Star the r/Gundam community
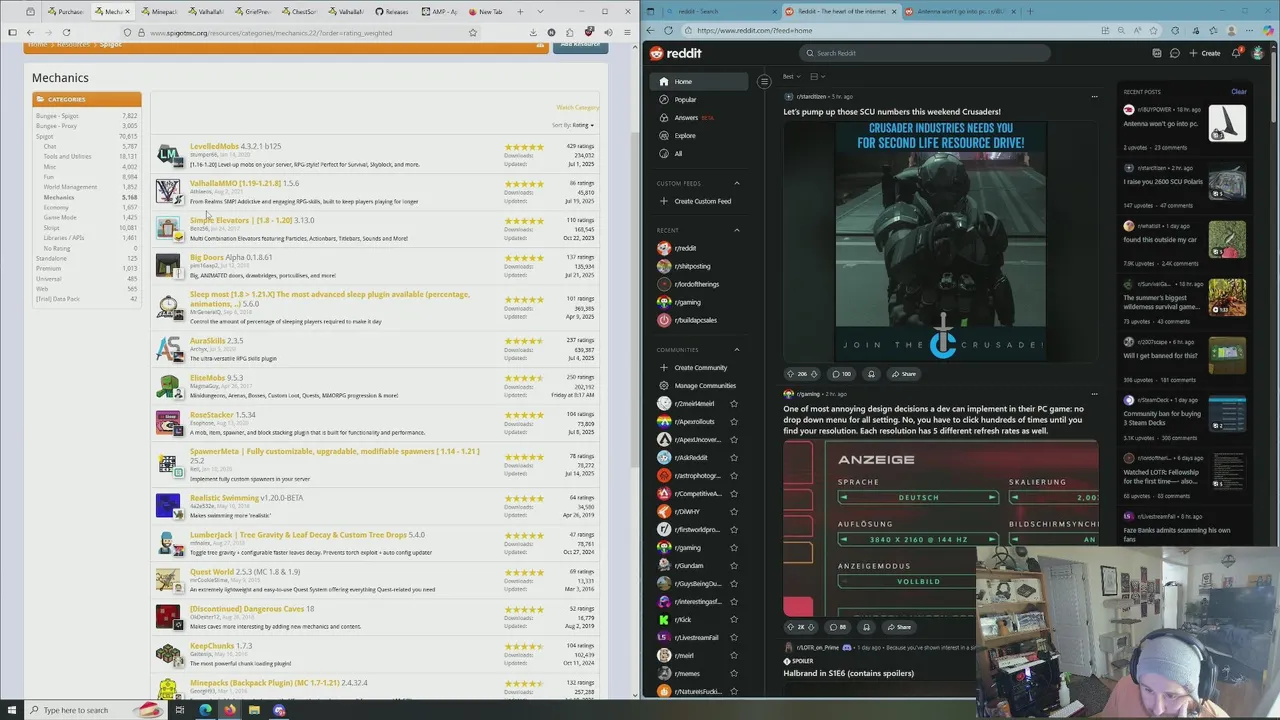 coord(734,566)
